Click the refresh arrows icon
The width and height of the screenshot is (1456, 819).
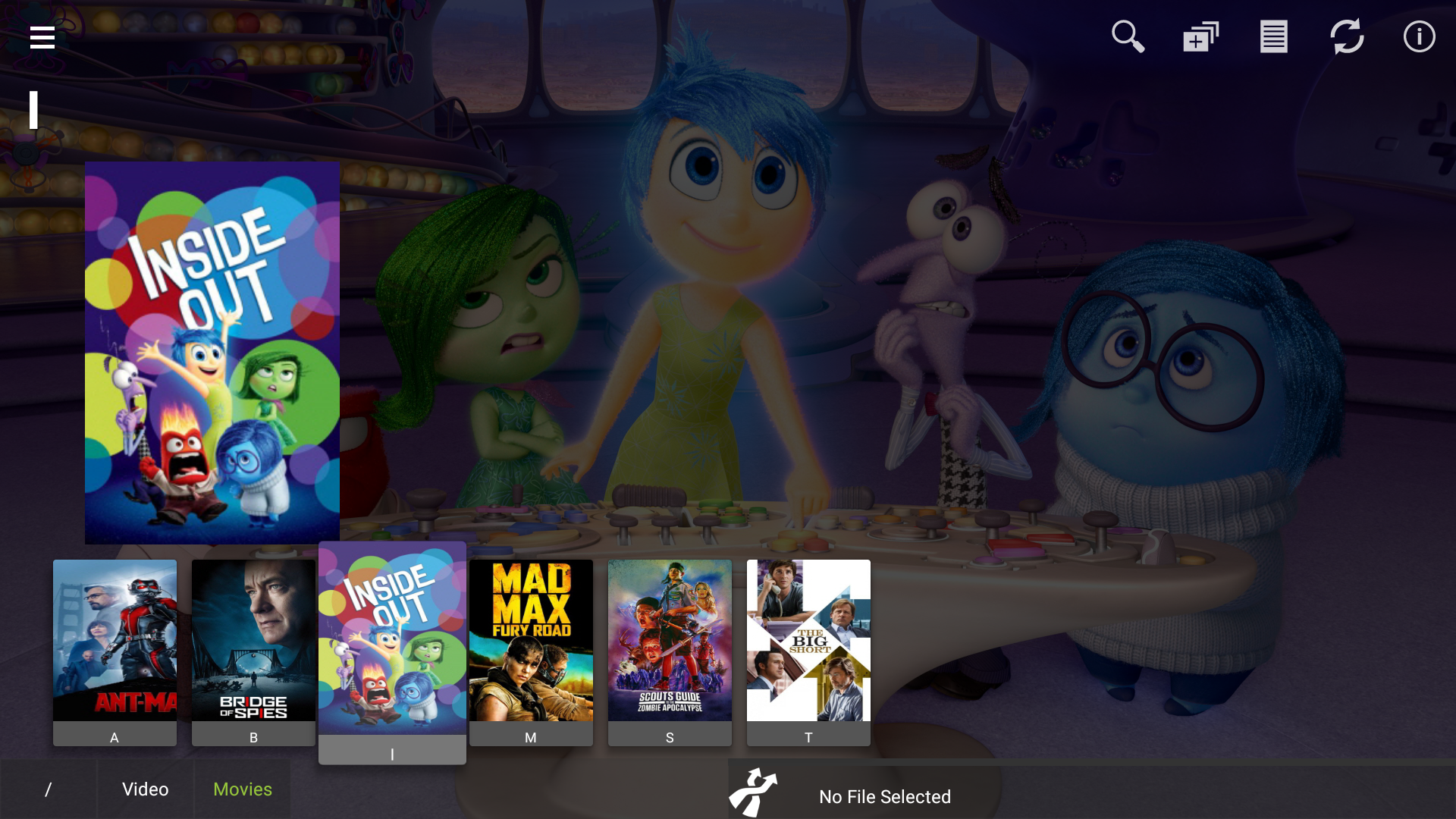(1347, 36)
